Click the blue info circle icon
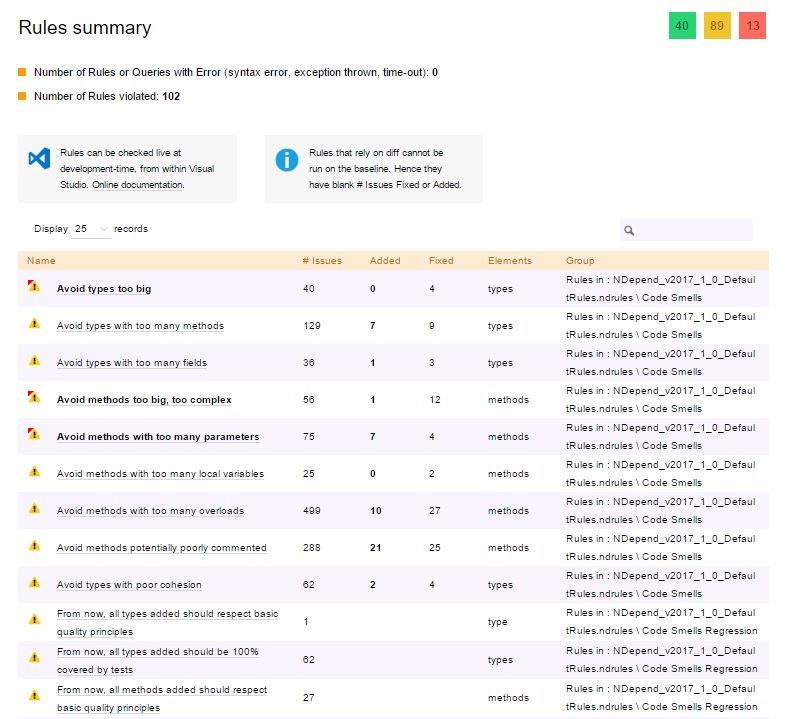The height and width of the screenshot is (719, 793). 287,160
